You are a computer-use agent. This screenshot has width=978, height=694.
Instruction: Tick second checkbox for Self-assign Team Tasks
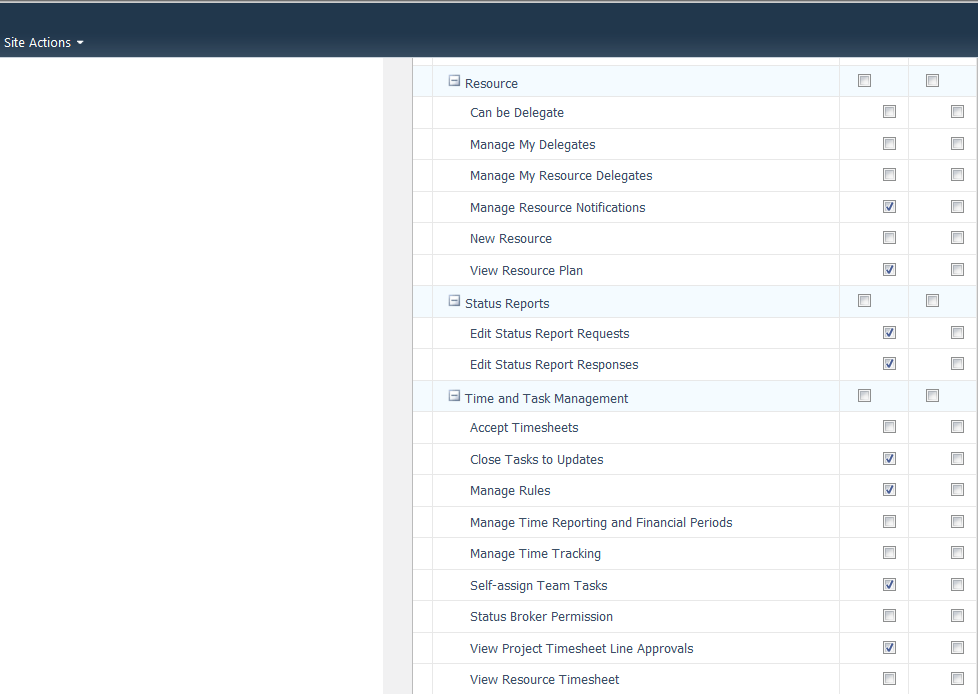point(957,585)
